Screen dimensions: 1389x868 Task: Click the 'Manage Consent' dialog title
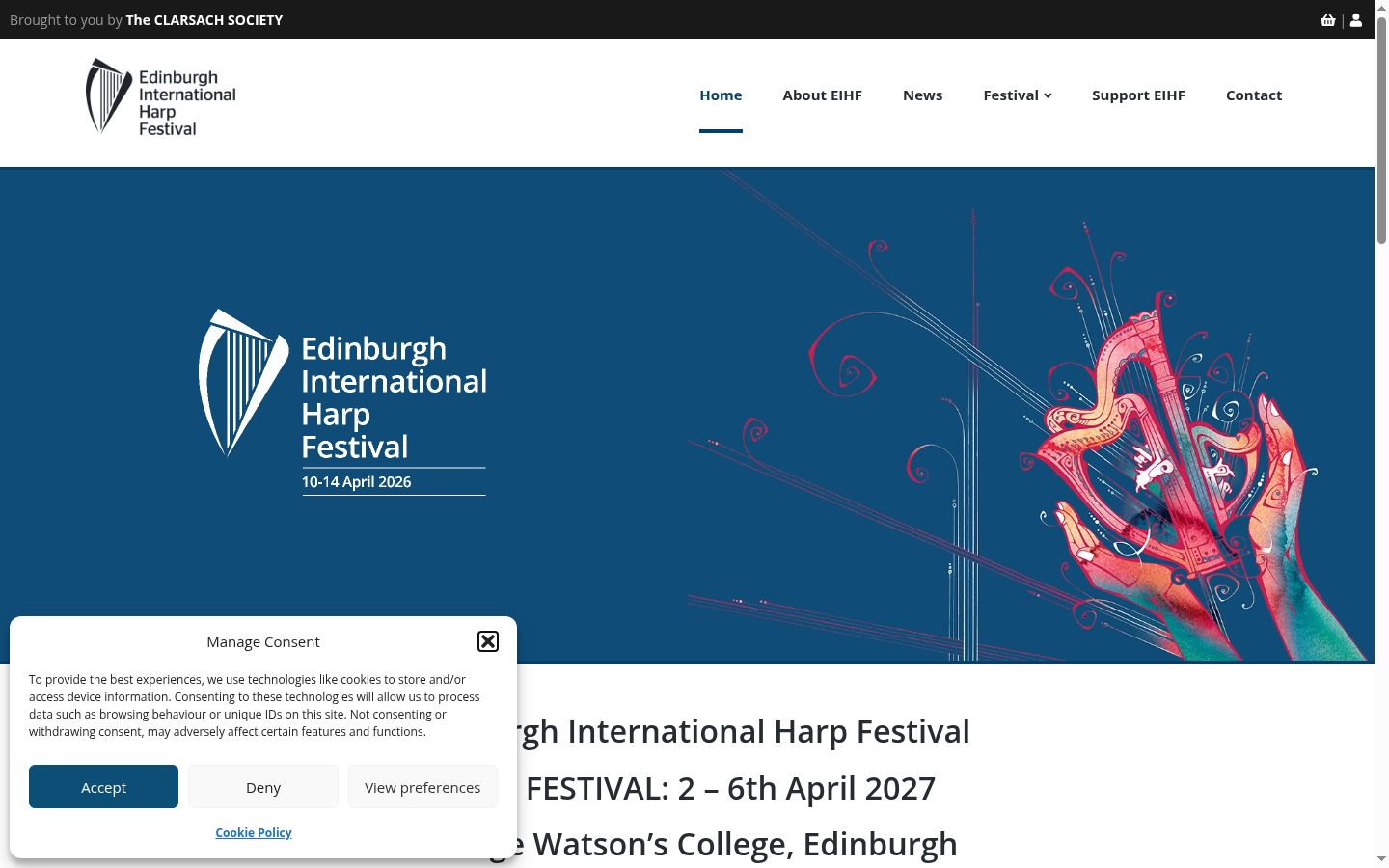263,641
